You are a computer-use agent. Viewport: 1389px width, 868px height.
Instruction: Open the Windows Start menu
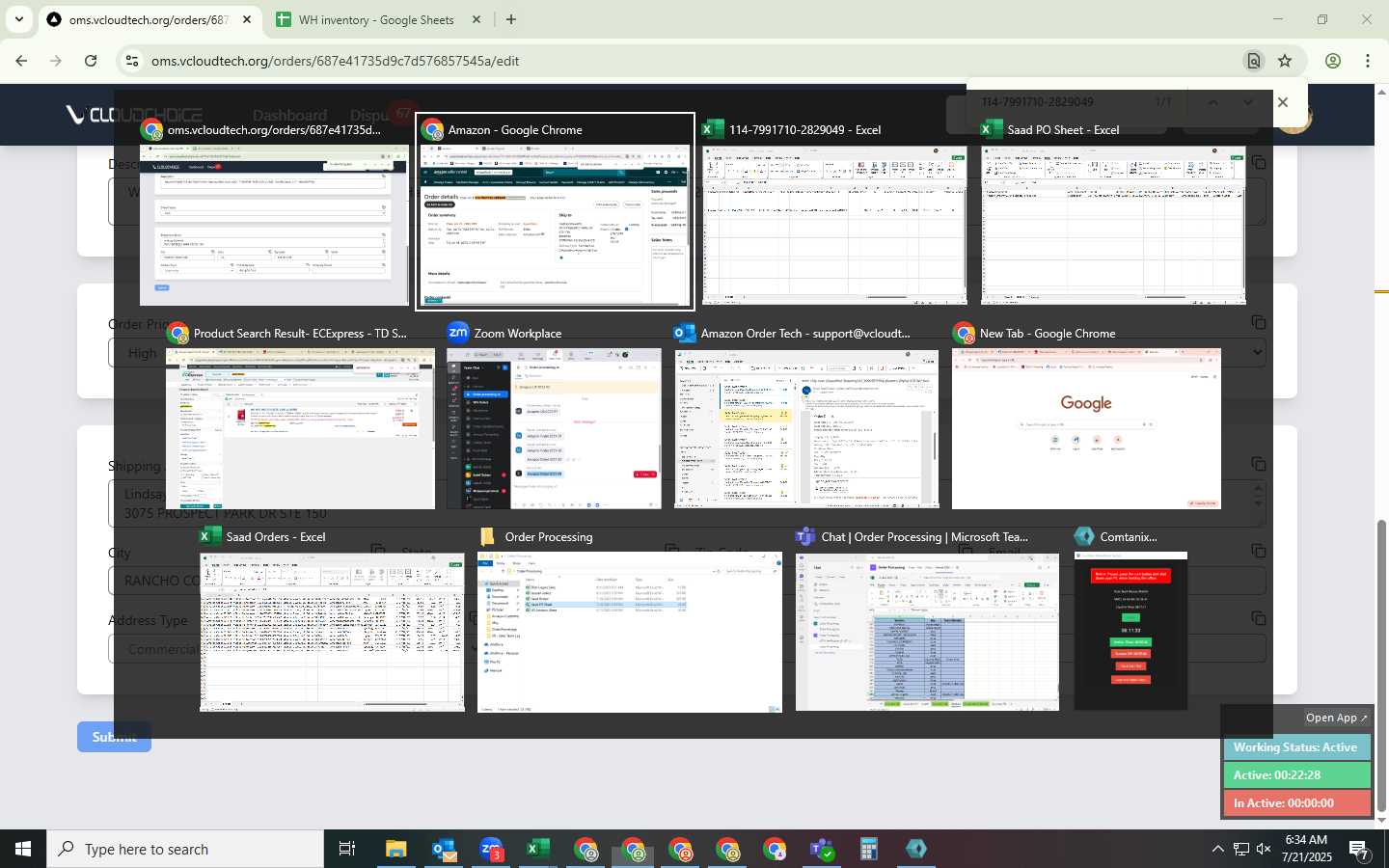23,849
